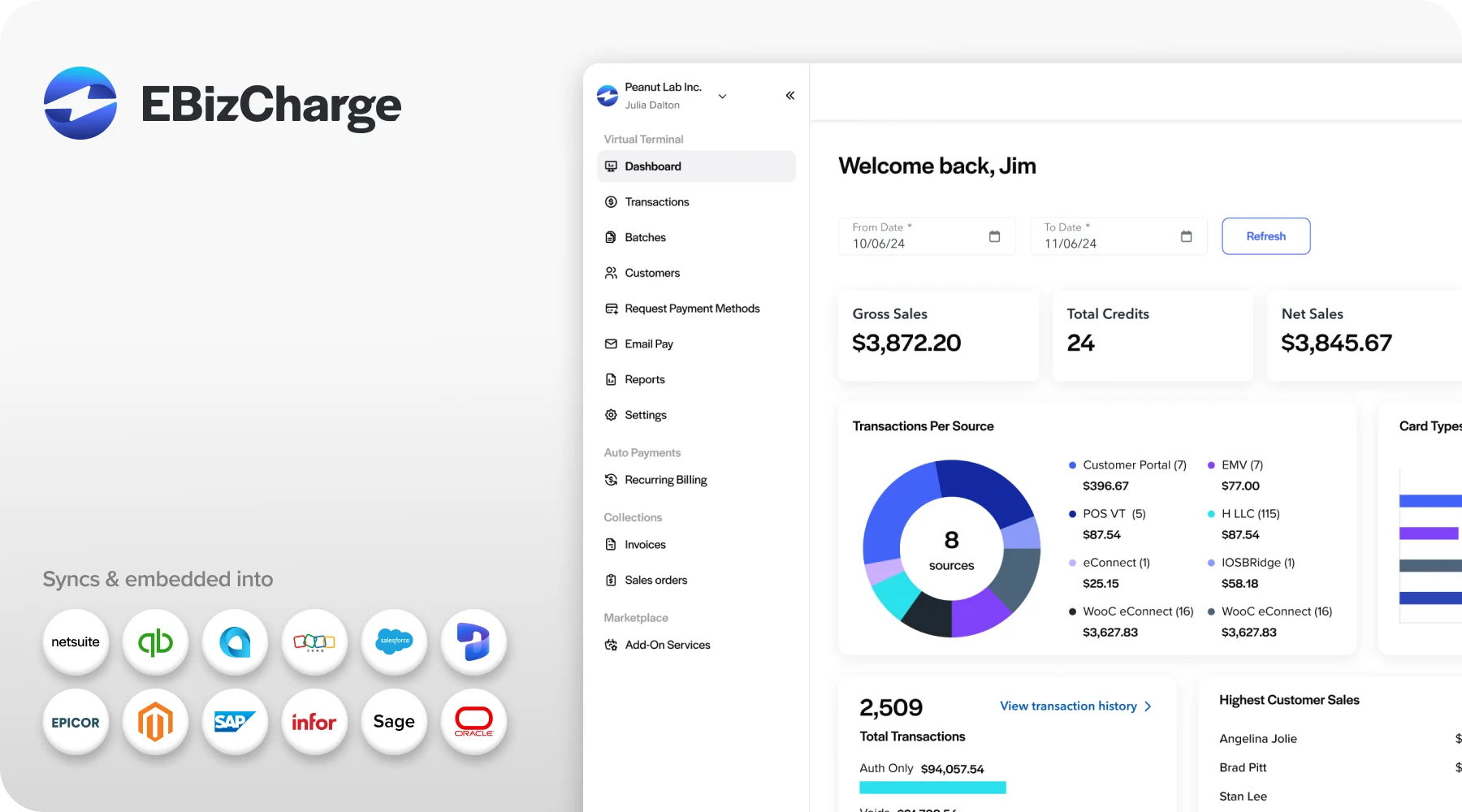Click the Net Sales card

(1365, 336)
